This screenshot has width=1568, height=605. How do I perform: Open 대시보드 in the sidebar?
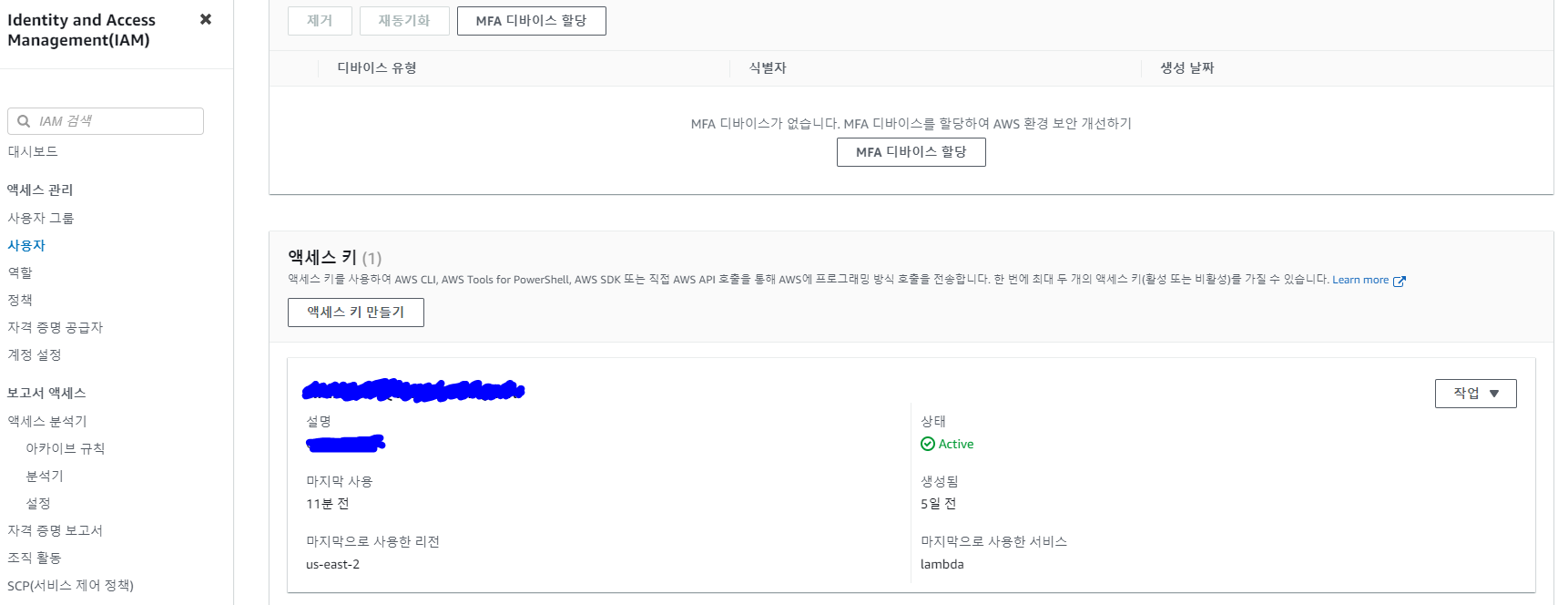click(x=33, y=151)
